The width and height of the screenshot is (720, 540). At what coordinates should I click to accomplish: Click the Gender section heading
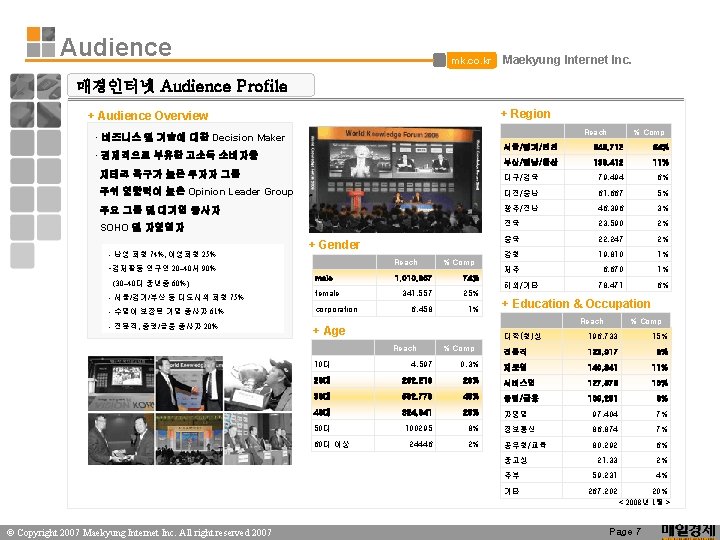[335, 245]
